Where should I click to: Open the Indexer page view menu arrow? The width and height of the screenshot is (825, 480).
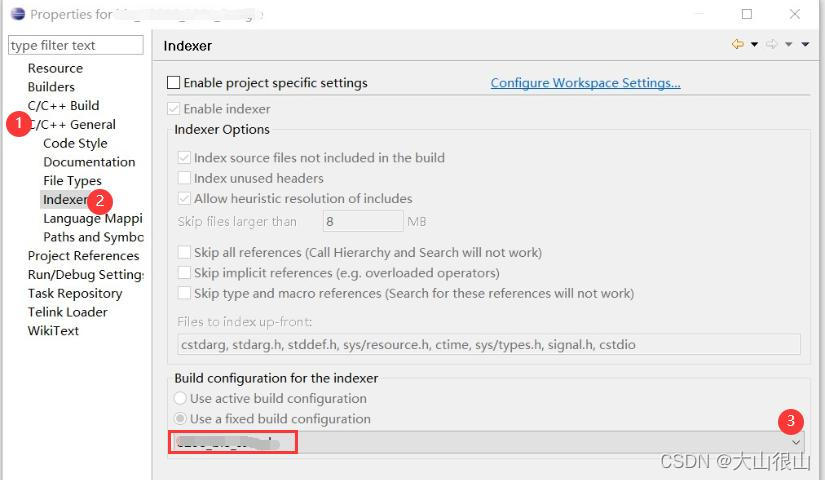(x=805, y=45)
